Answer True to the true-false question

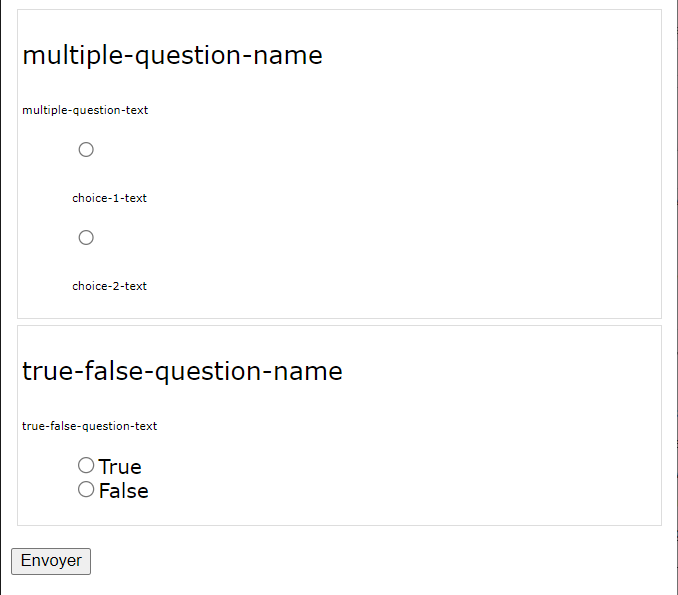[x=86, y=465]
